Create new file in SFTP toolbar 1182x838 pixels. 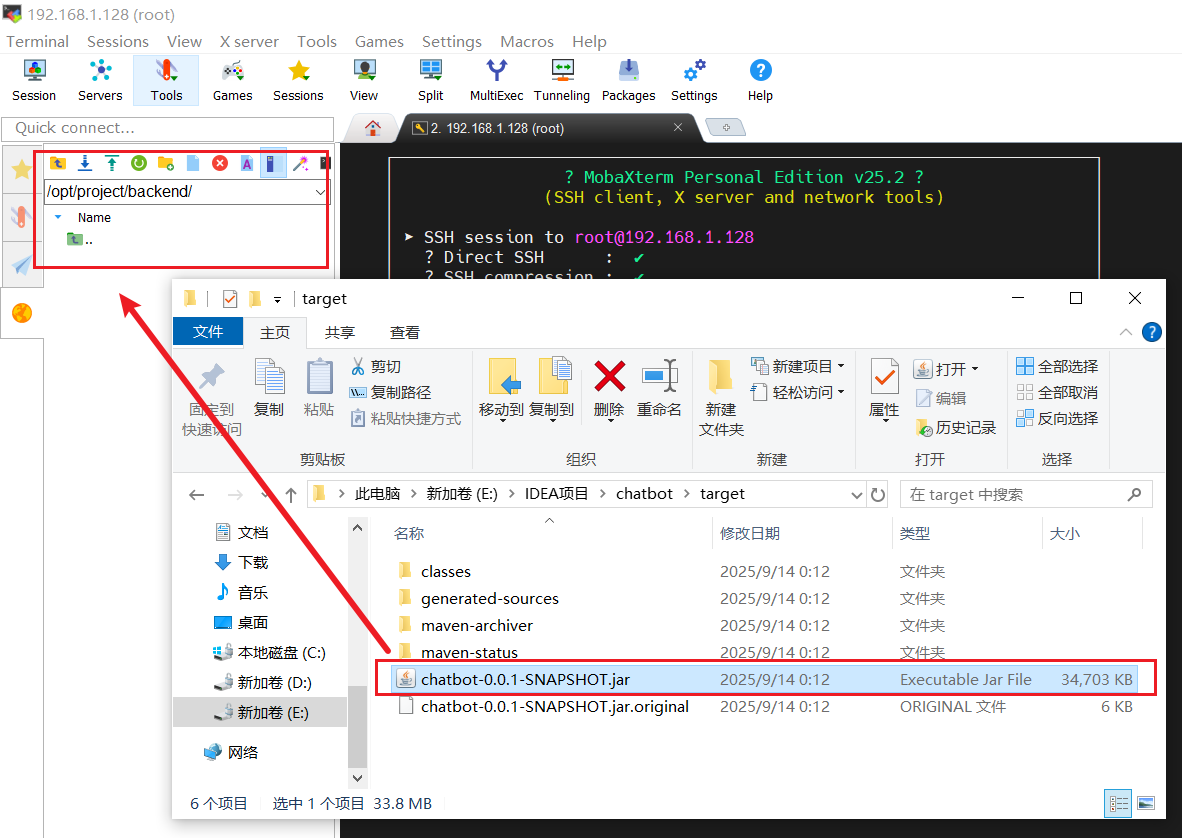coord(193,163)
